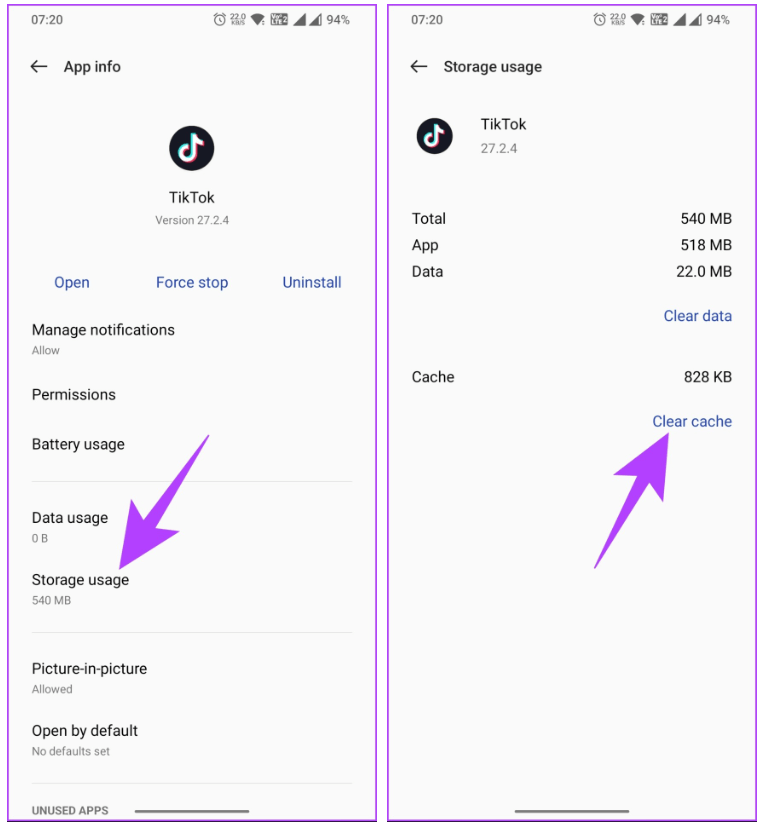763x829 pixels.
Task: Tap battery percentage in left status bar
Action: (338, 20)
